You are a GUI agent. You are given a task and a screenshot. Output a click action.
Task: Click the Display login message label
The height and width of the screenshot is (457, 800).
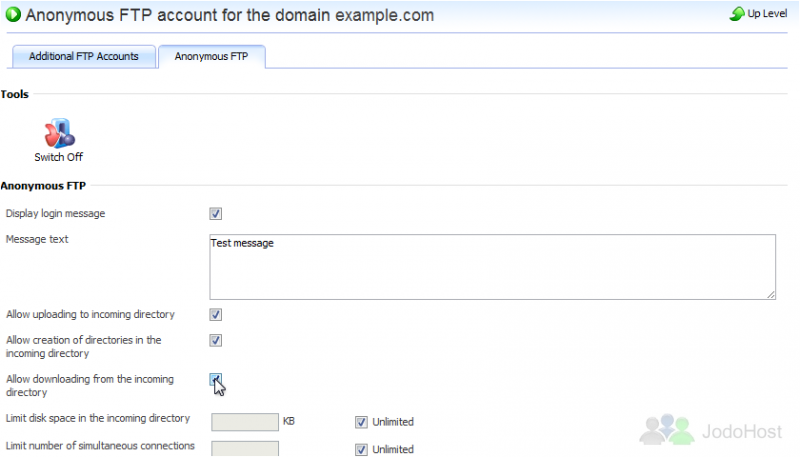coord(56,214)
